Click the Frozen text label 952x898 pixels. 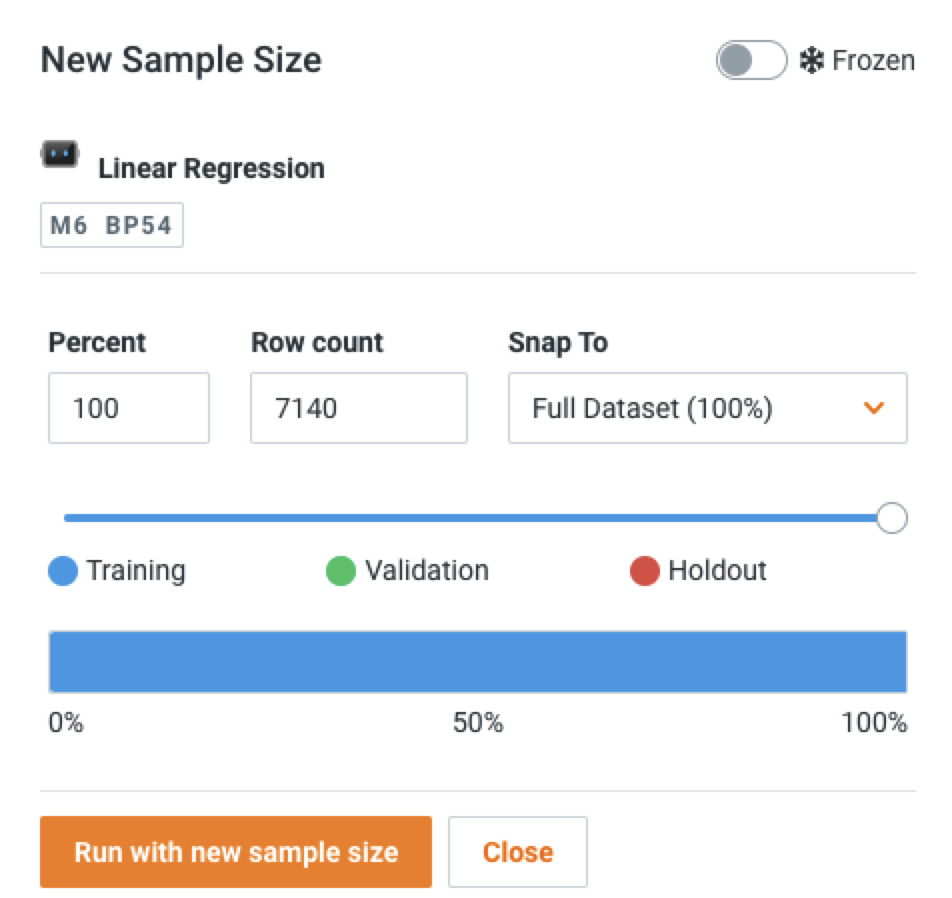pyautogui.click(x=873, y=61)
